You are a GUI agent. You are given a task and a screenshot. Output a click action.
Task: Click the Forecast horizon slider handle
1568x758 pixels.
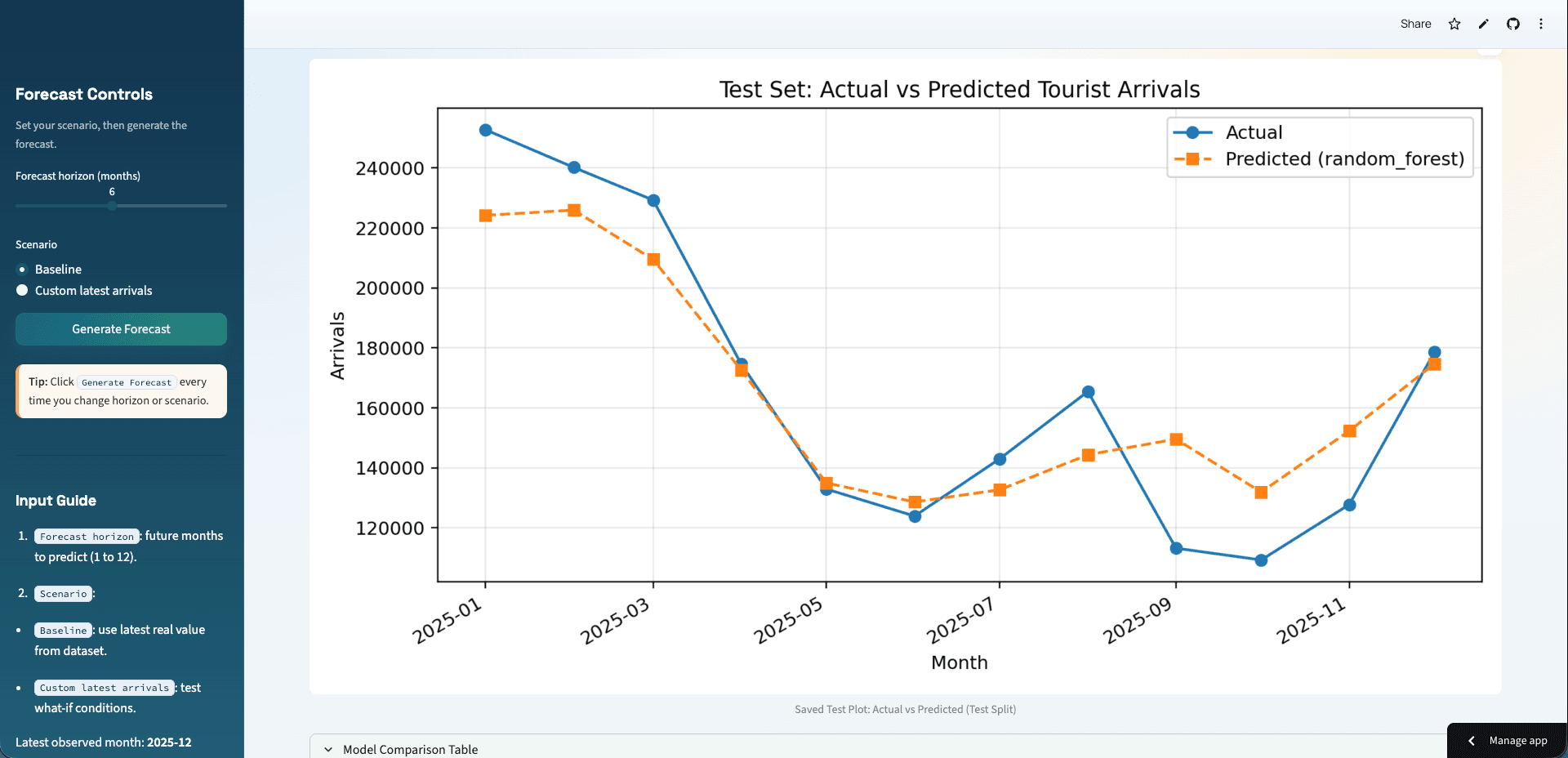click(112, 206)
